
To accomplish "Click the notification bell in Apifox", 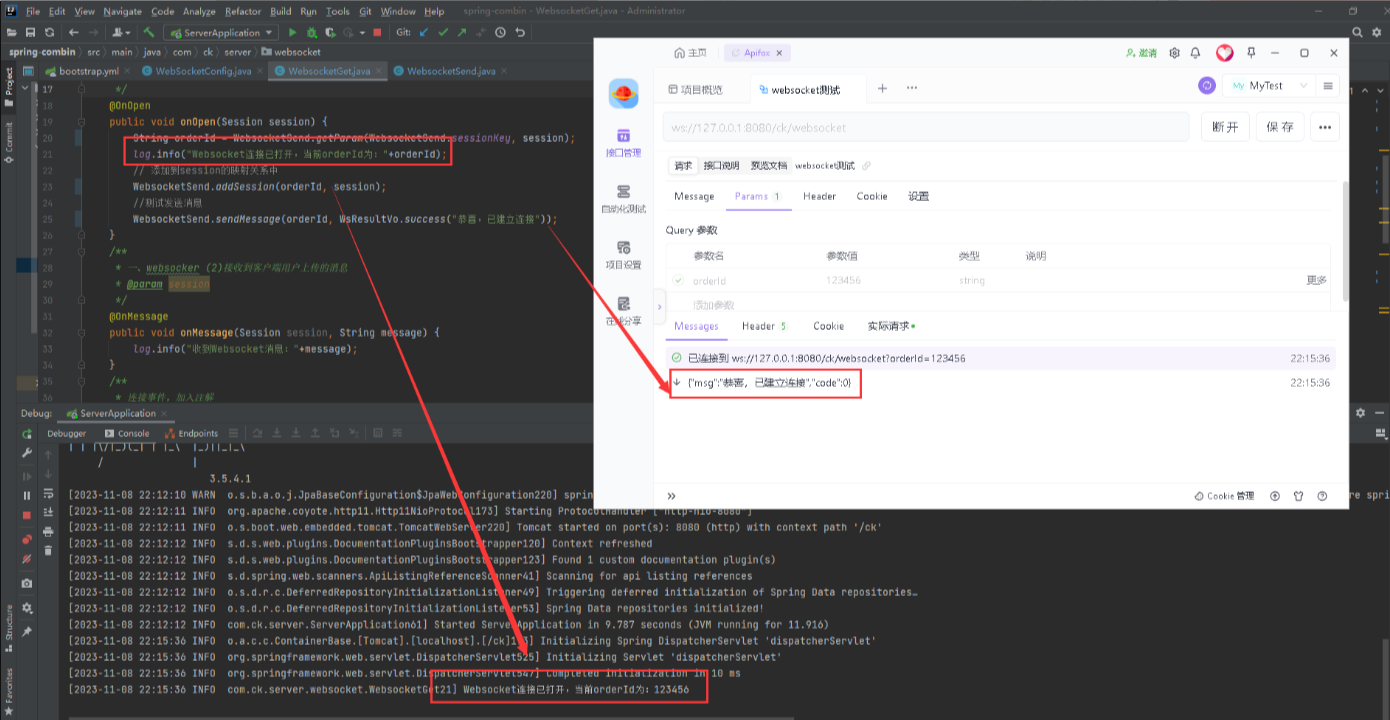I will 1195,53.
